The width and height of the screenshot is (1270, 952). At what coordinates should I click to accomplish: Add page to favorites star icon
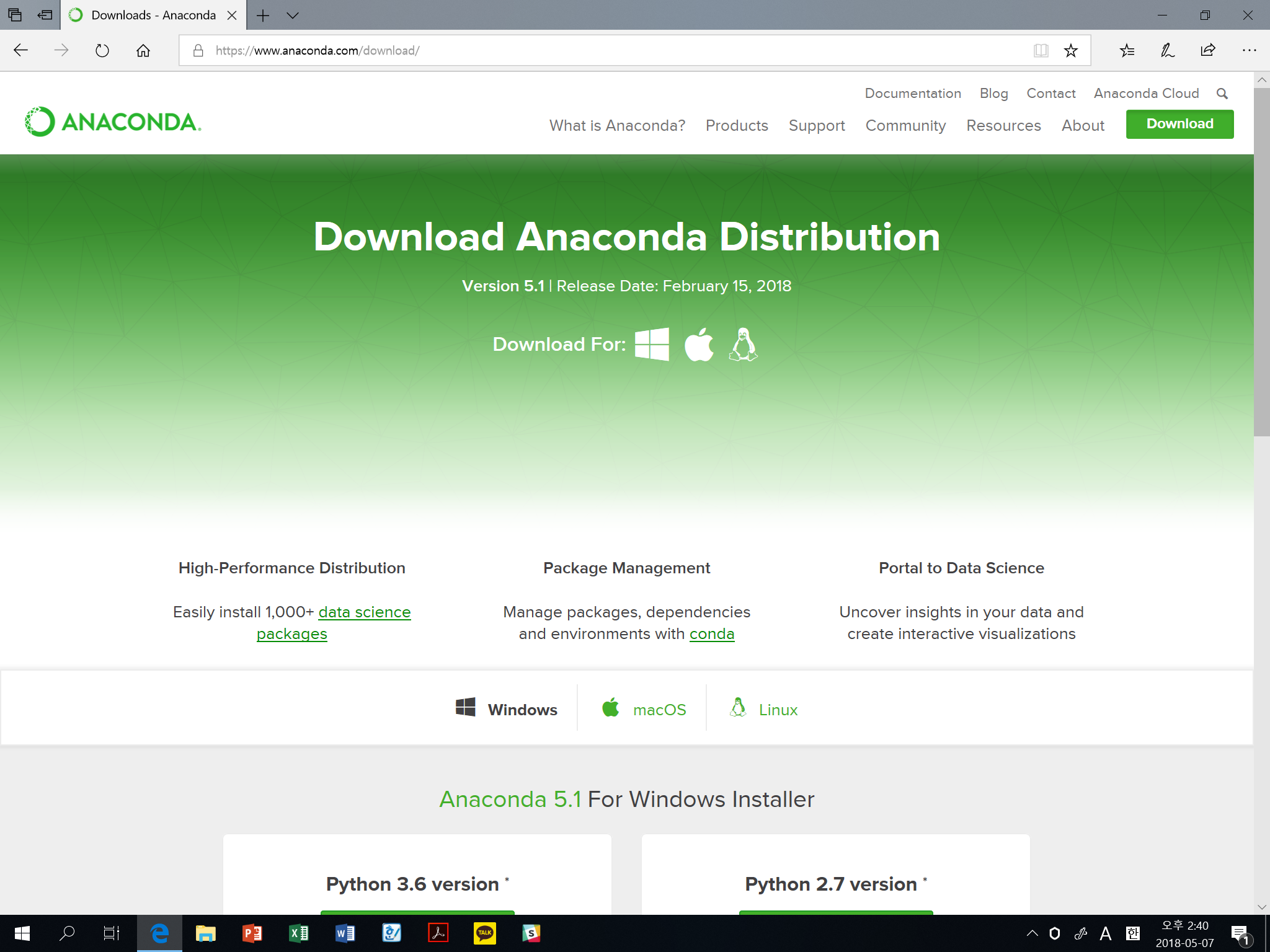pyautogui.click(x=1071, y=50)
